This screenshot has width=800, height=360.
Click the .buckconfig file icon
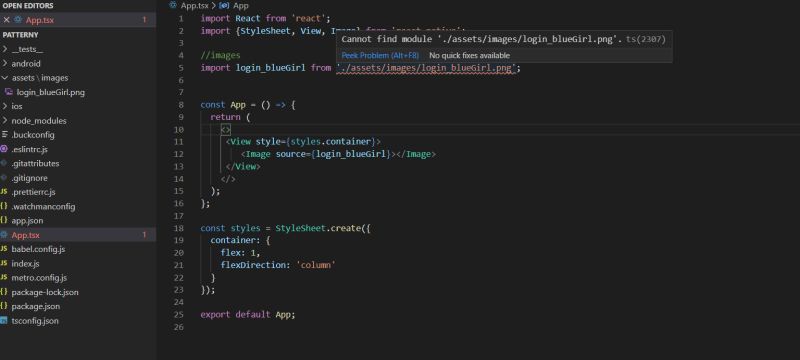(x=4, y=135)
